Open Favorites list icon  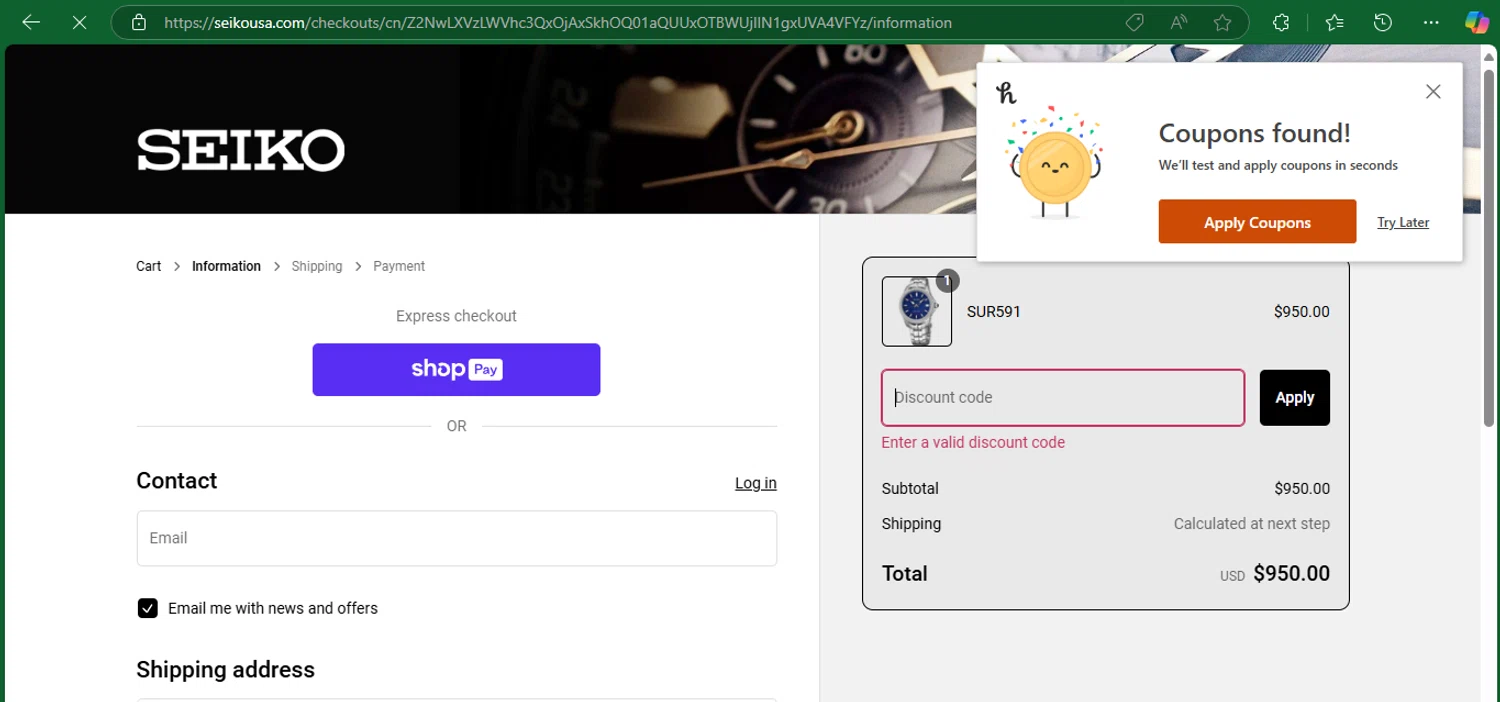click(x=1335, y=22)
